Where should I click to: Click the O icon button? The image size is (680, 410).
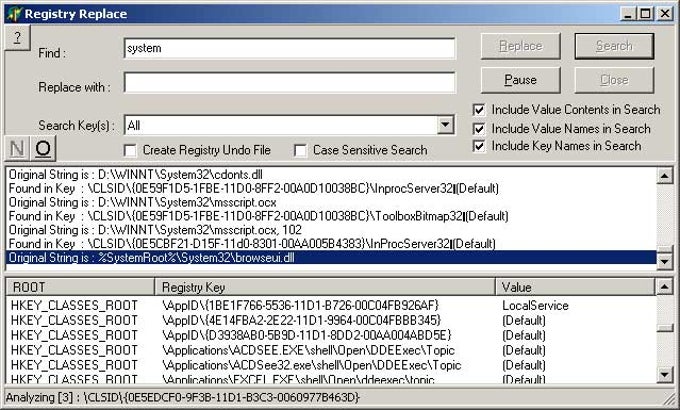(42, 149)
